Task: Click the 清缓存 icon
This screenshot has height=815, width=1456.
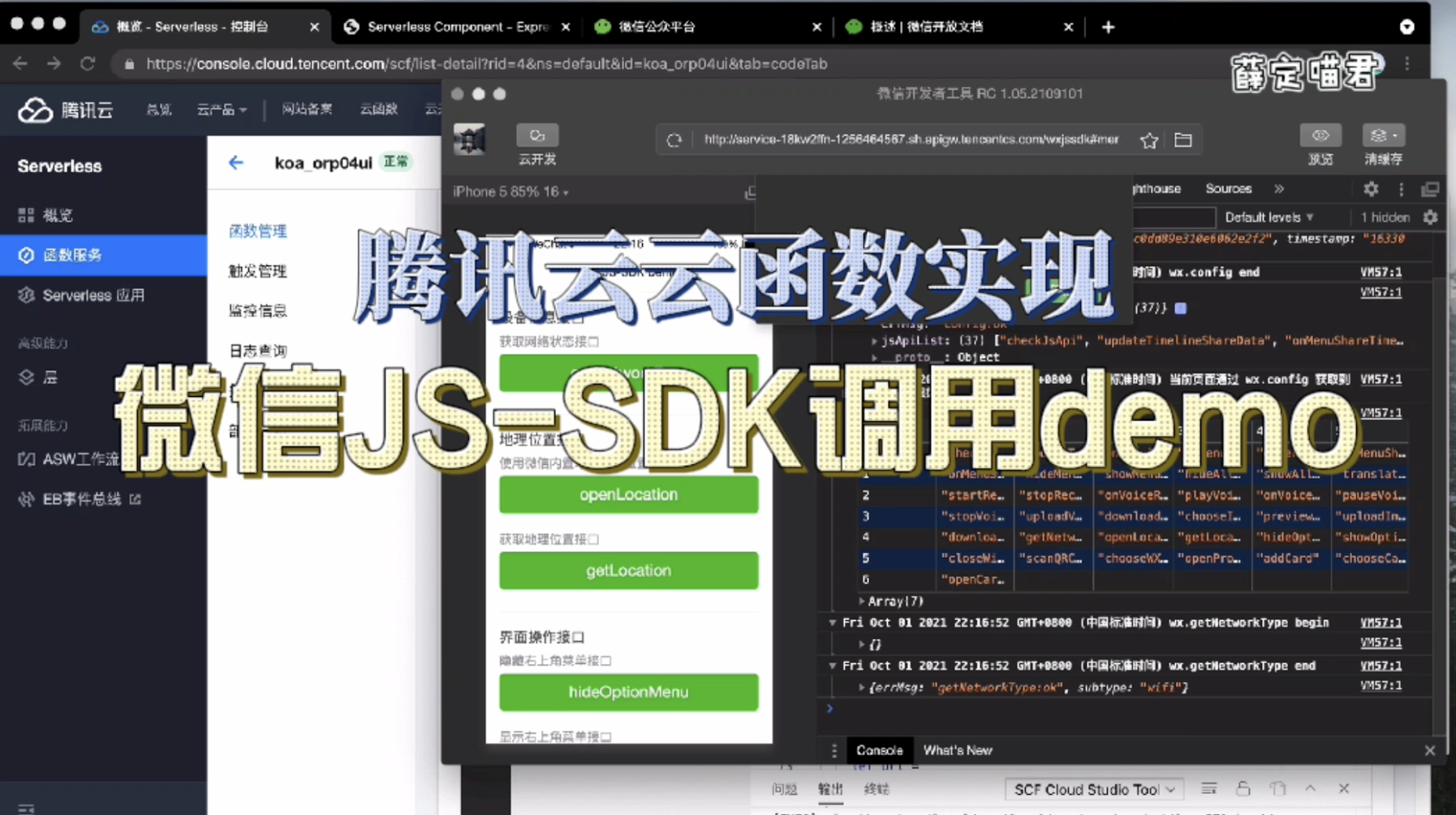Action: point(1383,136)
